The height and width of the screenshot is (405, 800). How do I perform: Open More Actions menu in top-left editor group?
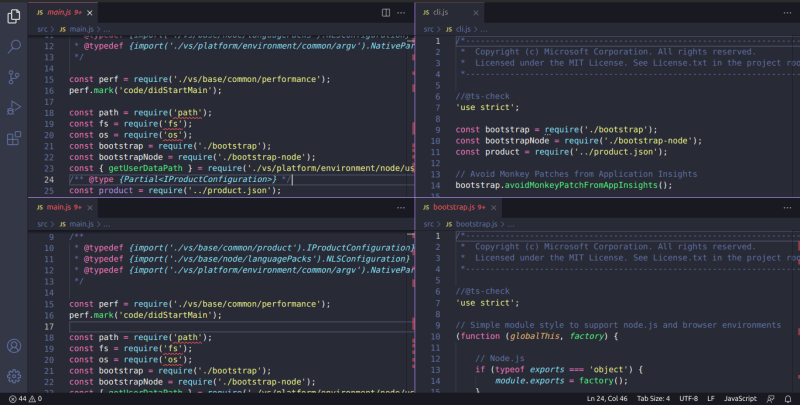pyautogui.click(x=404, y=13)
